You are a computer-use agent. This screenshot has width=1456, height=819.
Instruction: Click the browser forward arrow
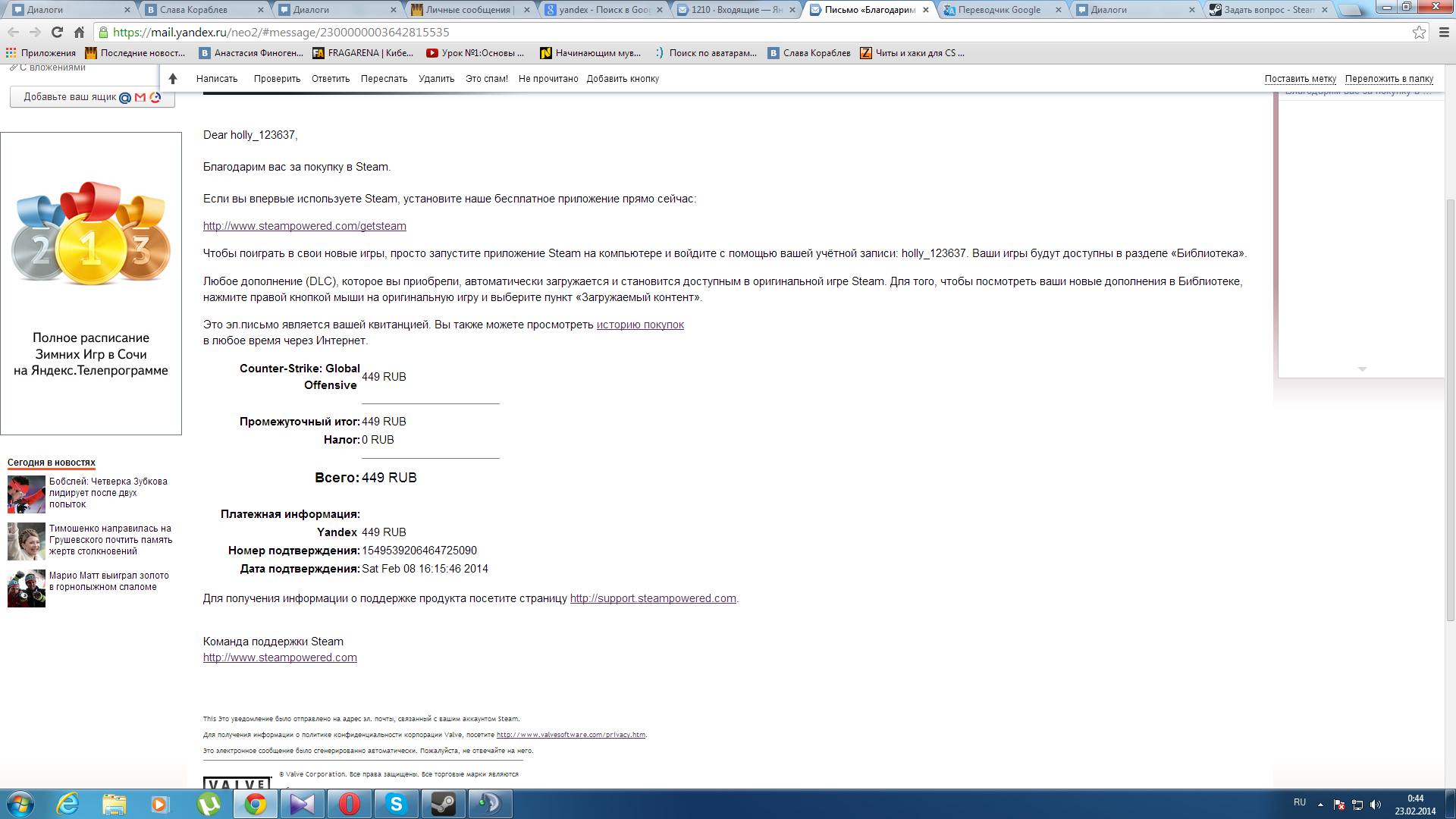pos(35,32)
